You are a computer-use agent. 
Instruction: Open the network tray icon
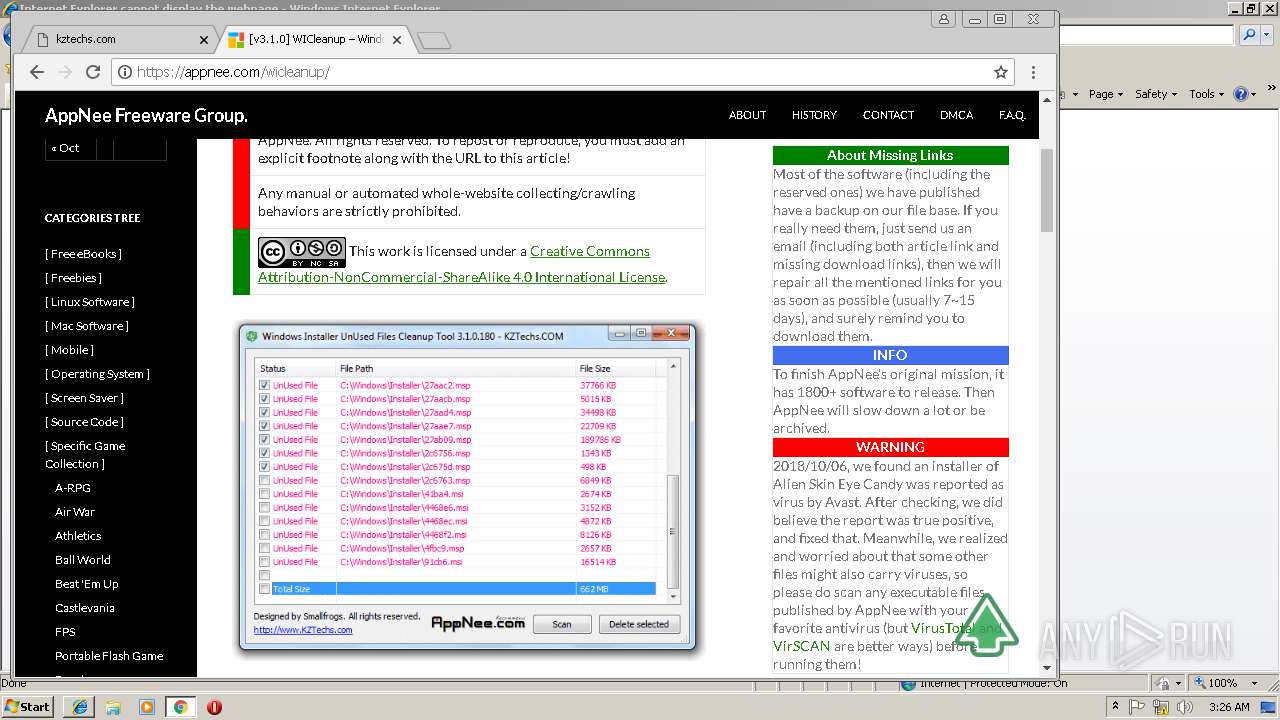click(x=1162, y=707)
